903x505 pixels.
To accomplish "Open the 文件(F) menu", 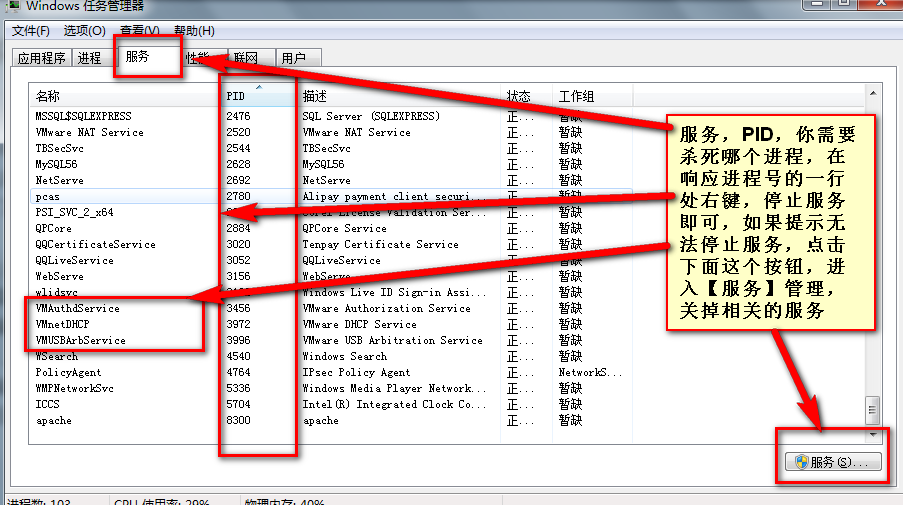I will [31, 31].
